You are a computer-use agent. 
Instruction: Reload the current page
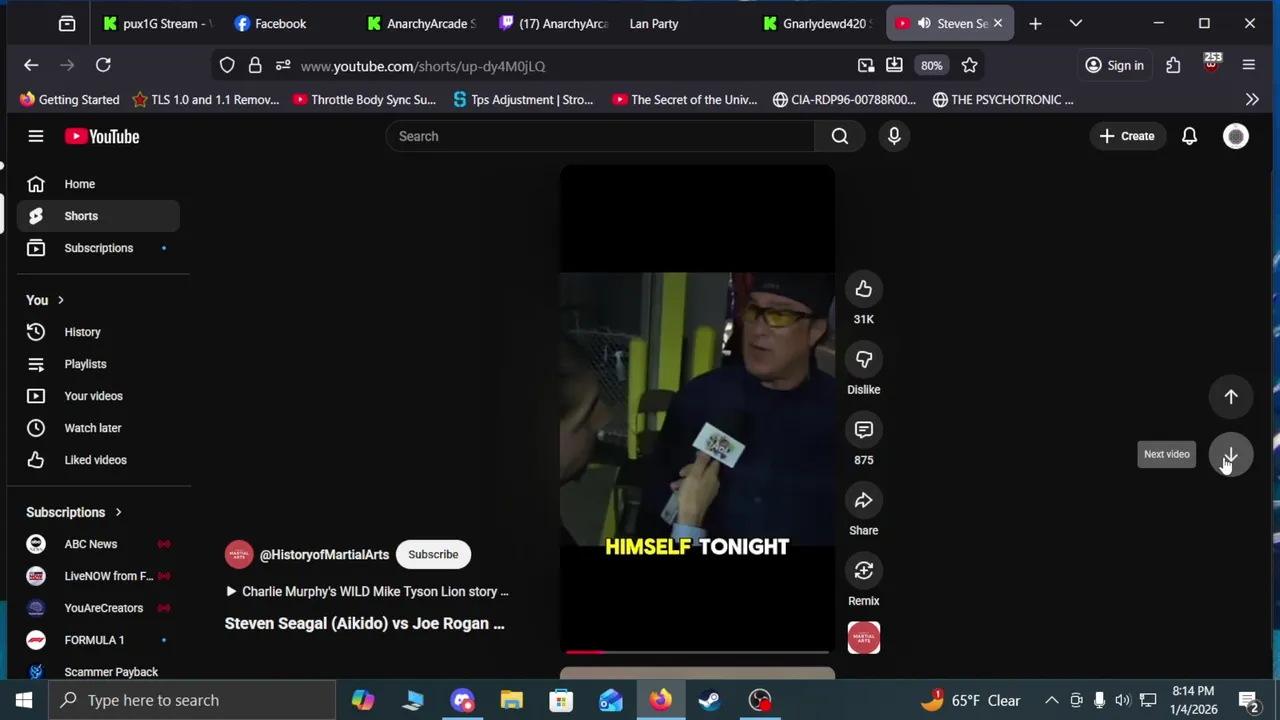(x=103, y=65)
